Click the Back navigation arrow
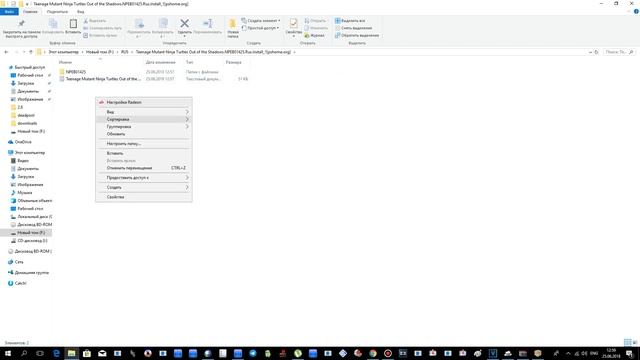This screenshot has width=640, height=360. coord(6,52)
